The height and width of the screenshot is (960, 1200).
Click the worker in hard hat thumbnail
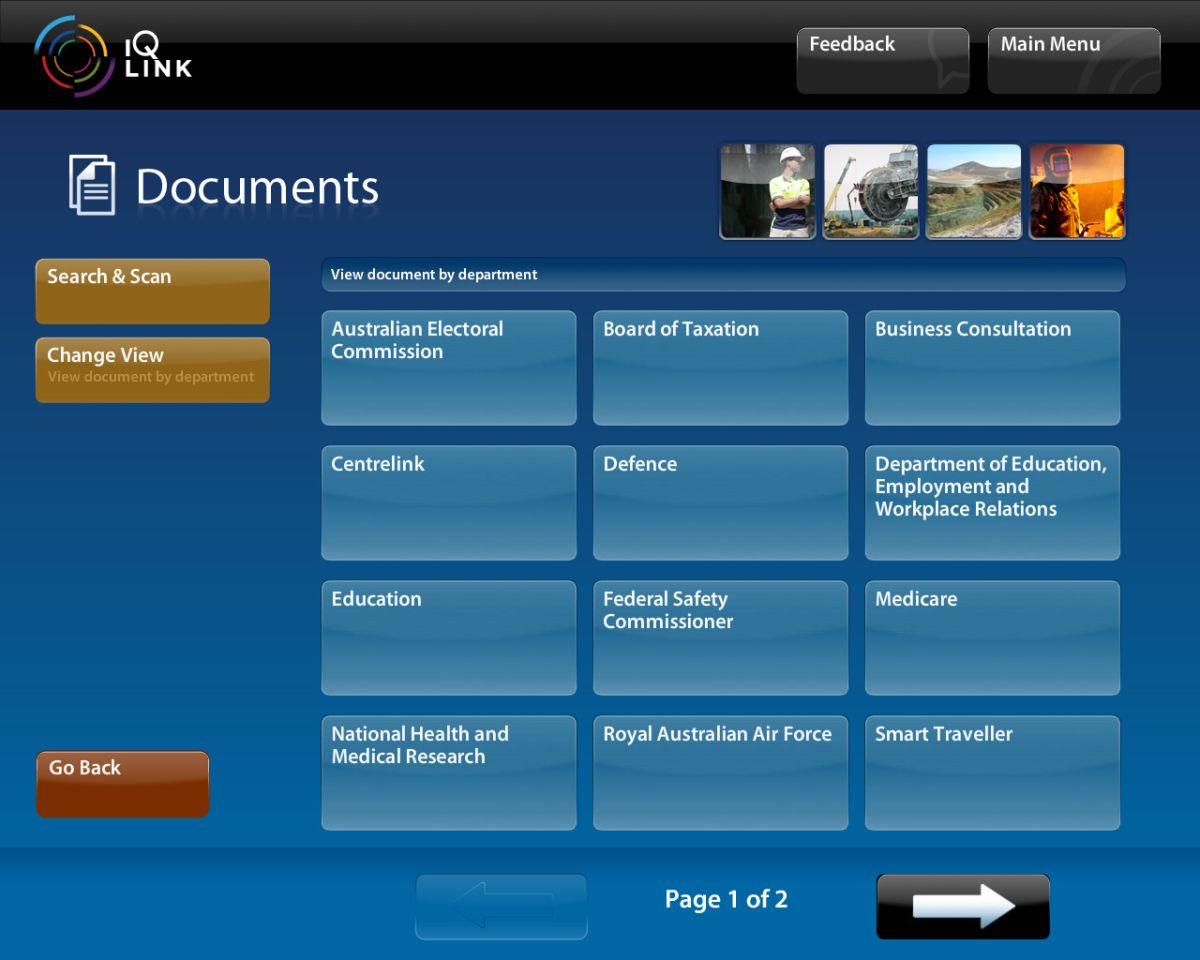[x=768, y=192]
